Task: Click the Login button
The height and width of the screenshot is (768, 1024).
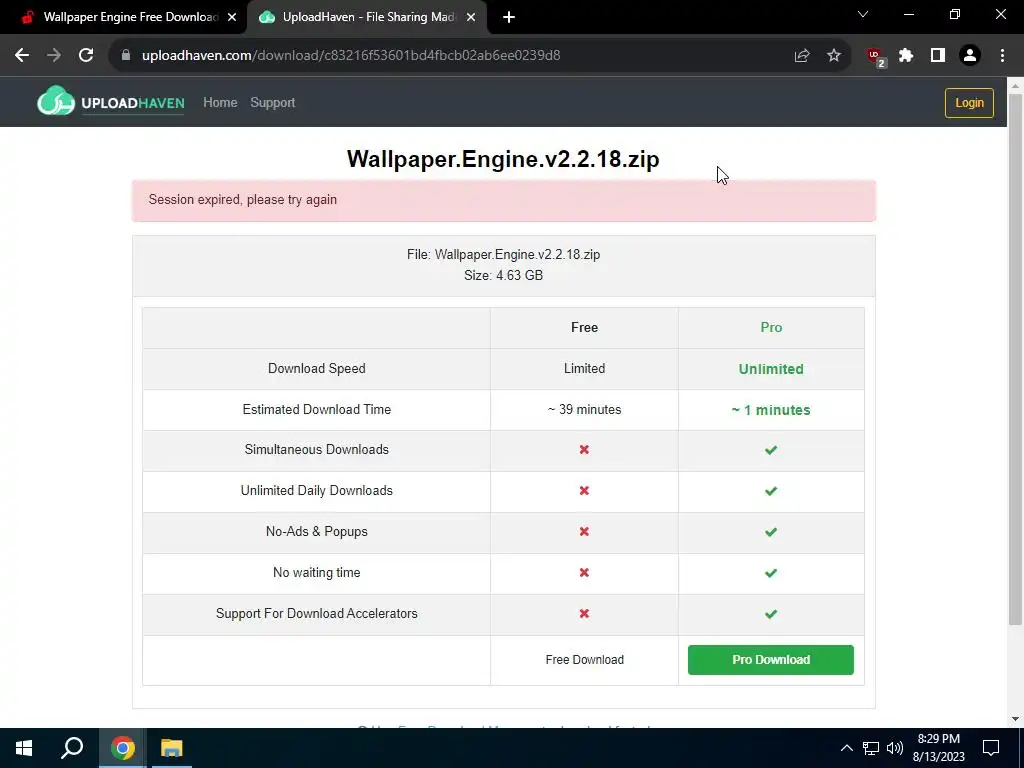Action: click(x=969, y=103)
